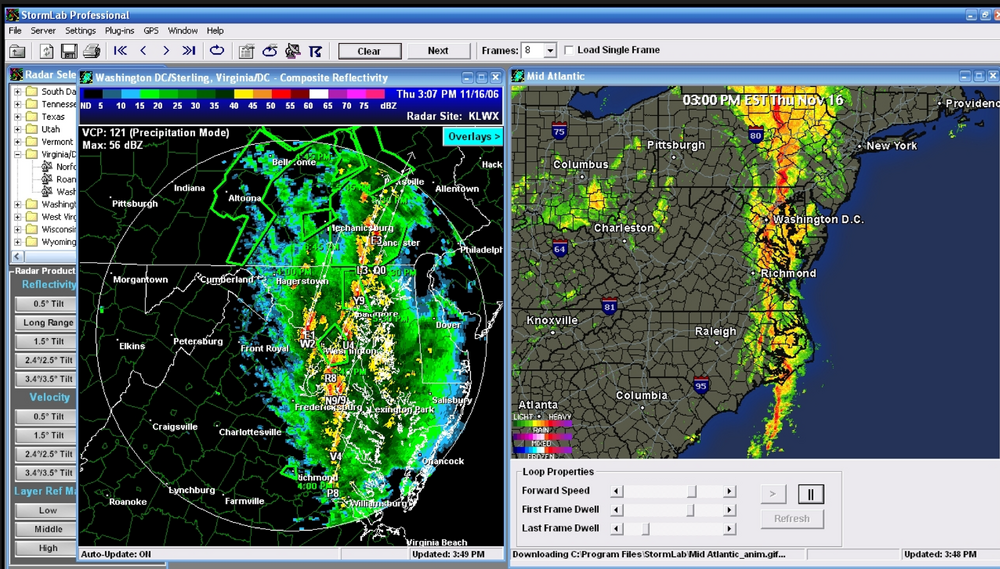Click the loop animation icon
The image size is (1000, 569).
[x=217, y=51]
